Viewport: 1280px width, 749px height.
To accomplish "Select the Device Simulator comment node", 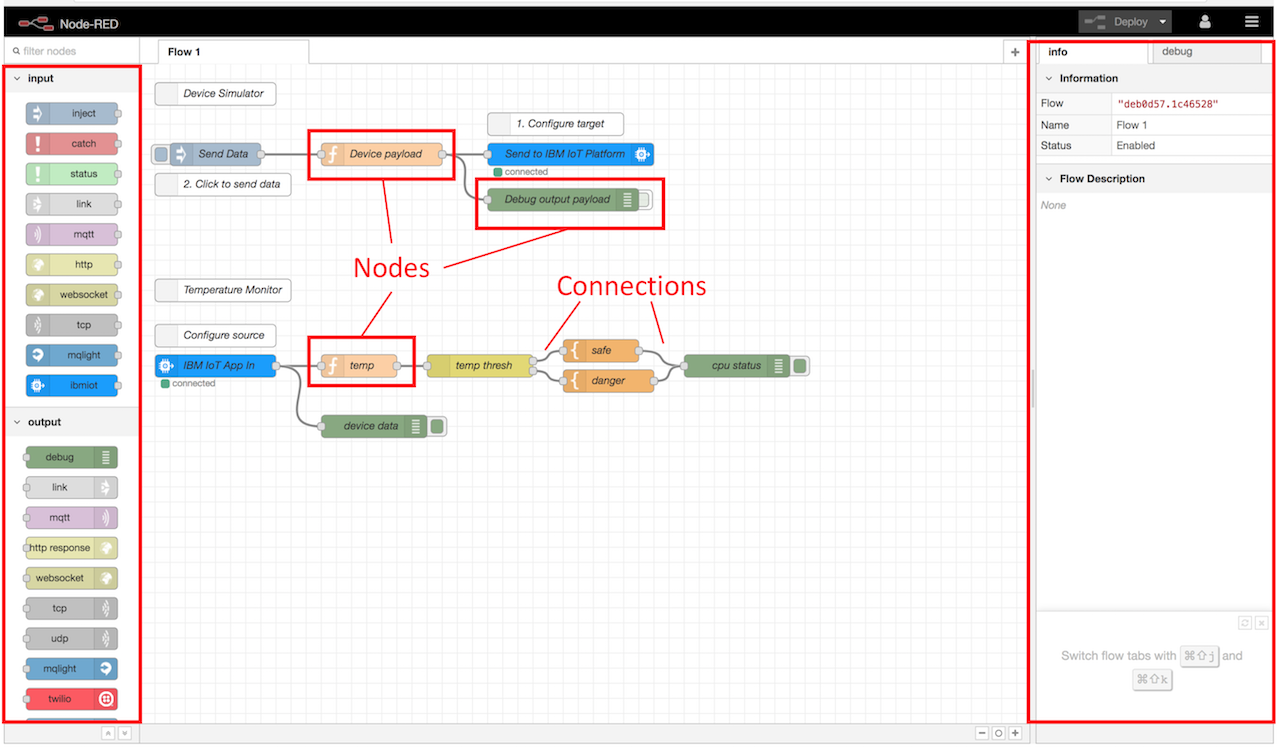I will click(216, 94).
